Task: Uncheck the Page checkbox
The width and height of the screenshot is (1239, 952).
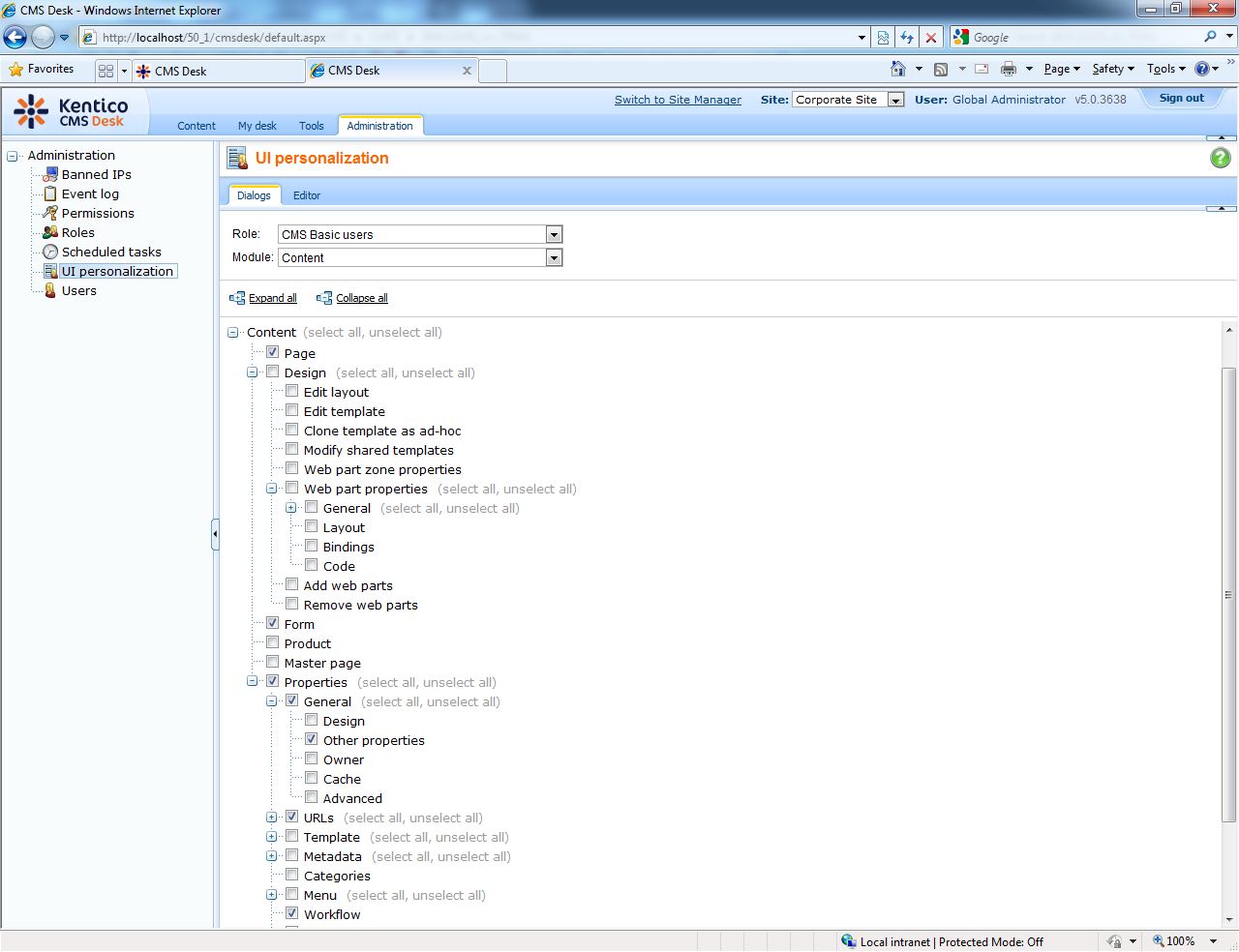Action: 273,352
